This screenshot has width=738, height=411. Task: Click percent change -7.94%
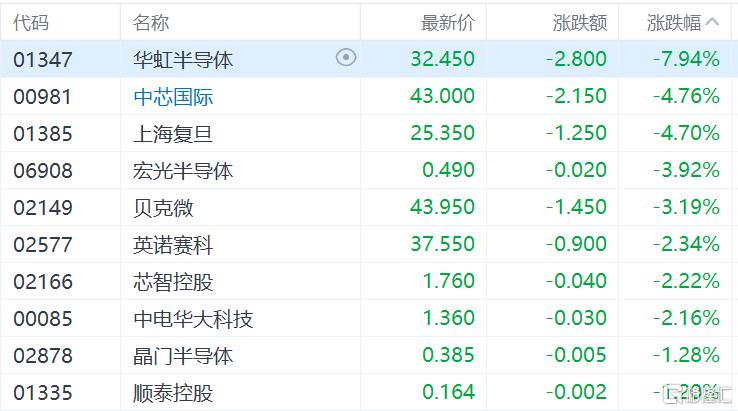[686, 59]
